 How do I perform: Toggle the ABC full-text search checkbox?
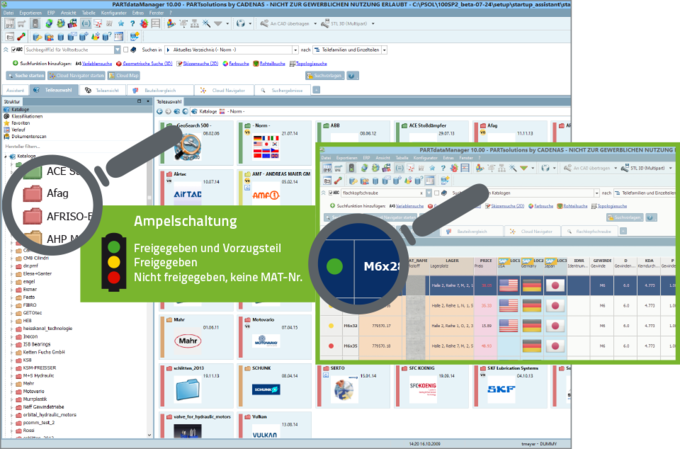tap(13, 50)
